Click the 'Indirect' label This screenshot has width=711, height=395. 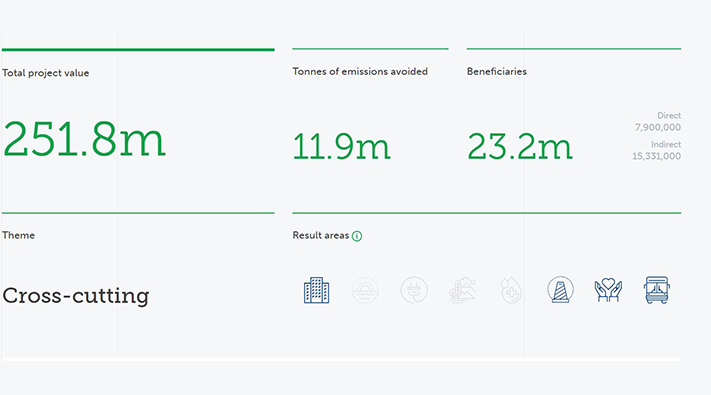coord(666,144)
